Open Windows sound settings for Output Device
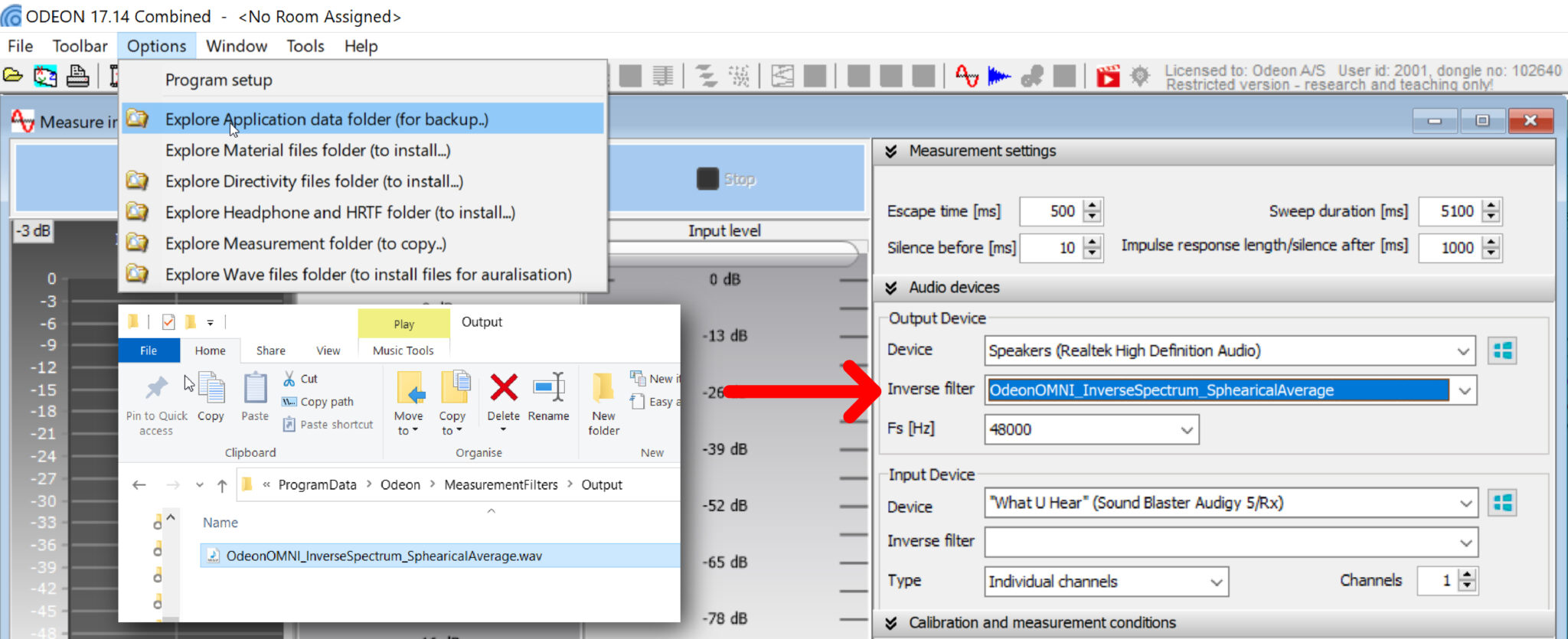1568x639 pixels. [1502, 350]
